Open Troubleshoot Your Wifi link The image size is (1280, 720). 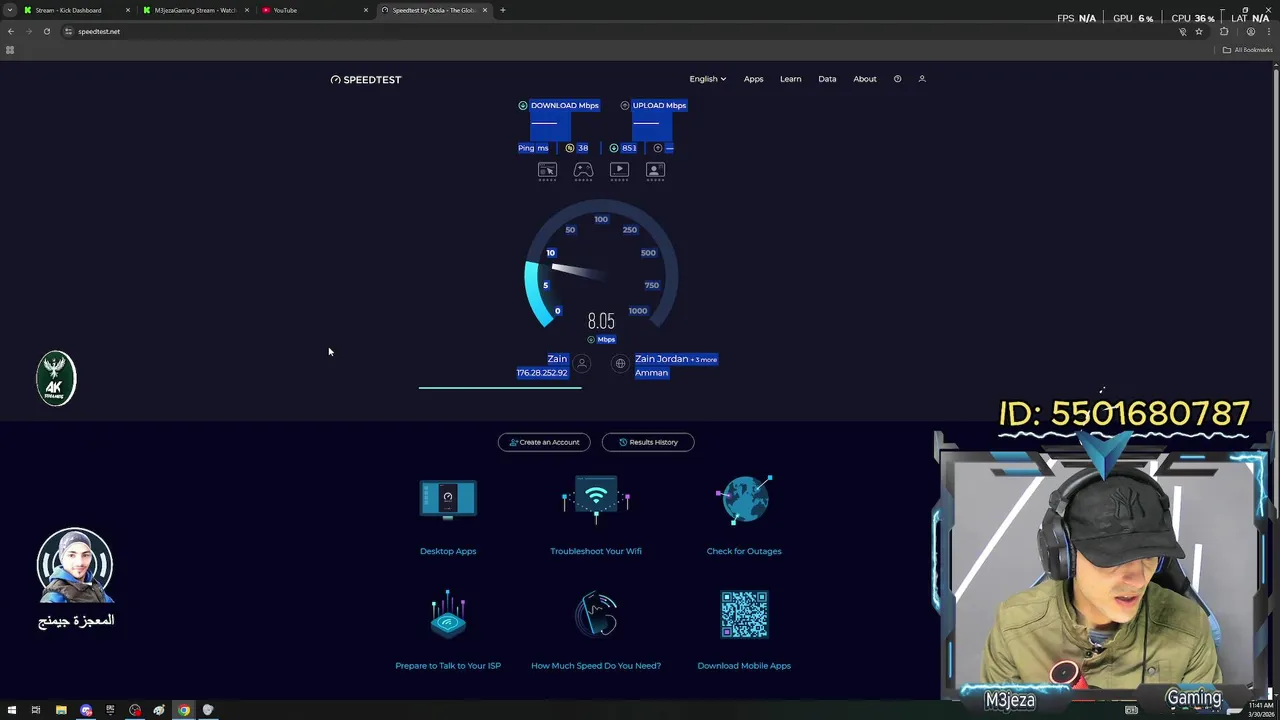tap(596, 551)
